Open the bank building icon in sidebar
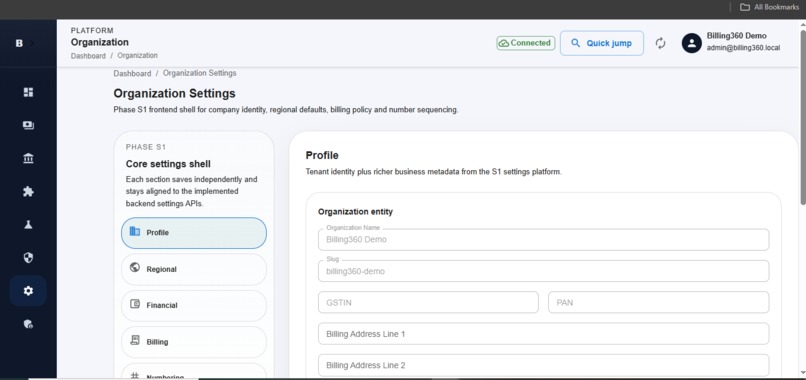 28,158
